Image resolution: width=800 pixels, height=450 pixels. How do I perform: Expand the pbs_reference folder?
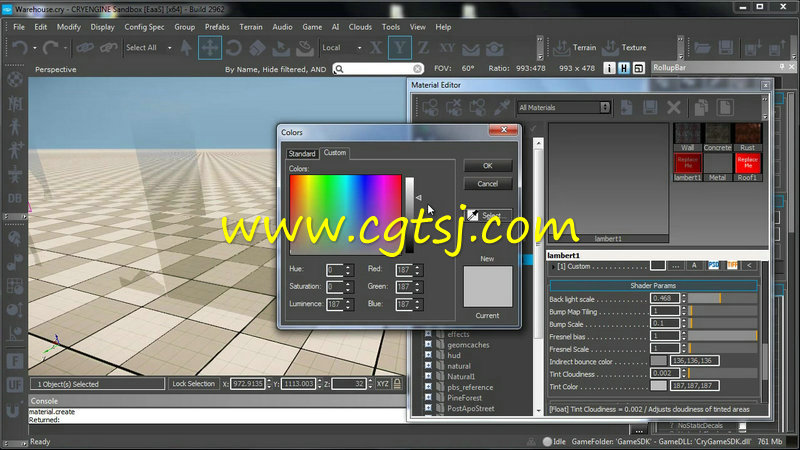pyautogui.click(x=428, y=387)
